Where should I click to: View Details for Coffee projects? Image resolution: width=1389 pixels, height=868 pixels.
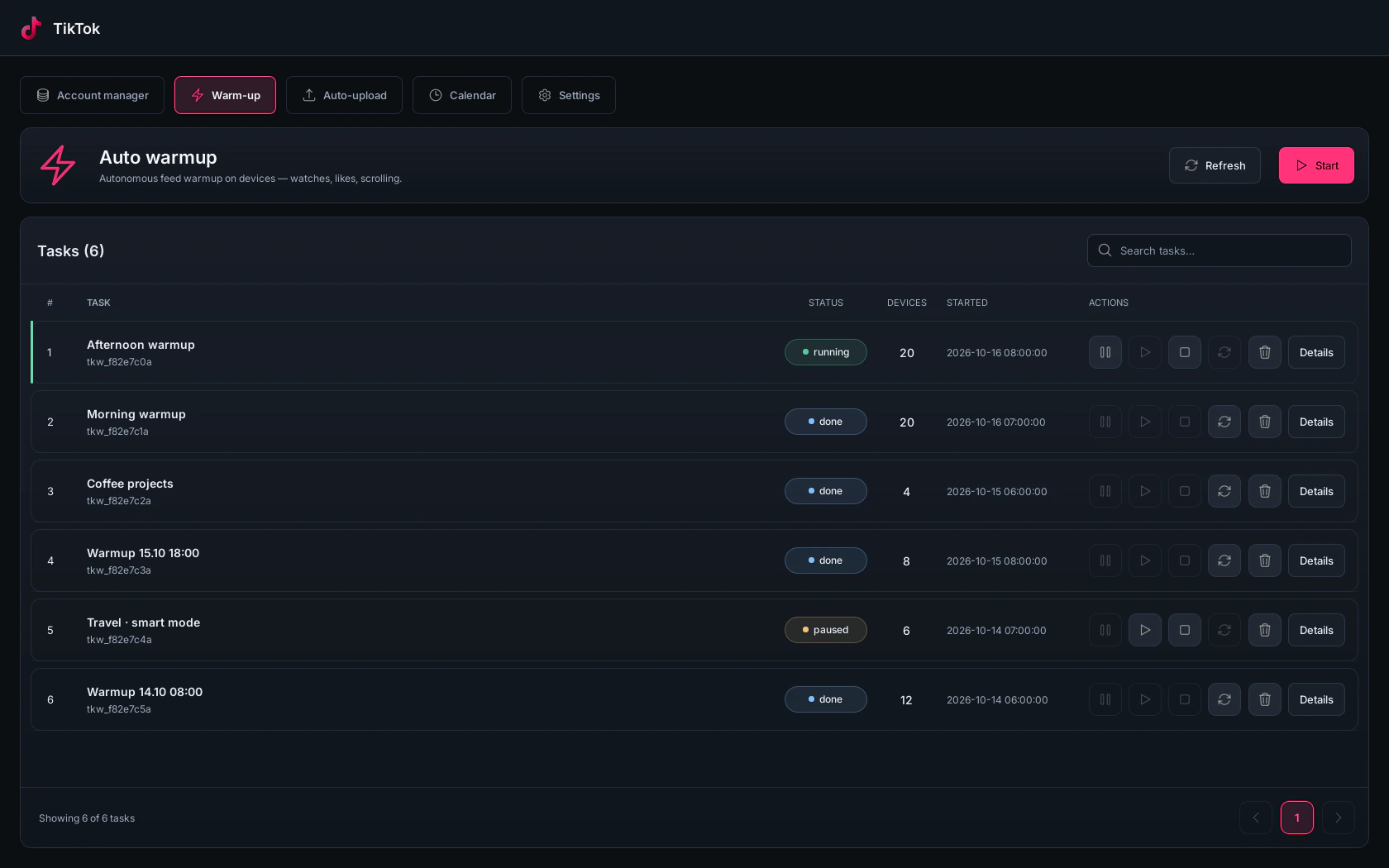(1316, 491)
